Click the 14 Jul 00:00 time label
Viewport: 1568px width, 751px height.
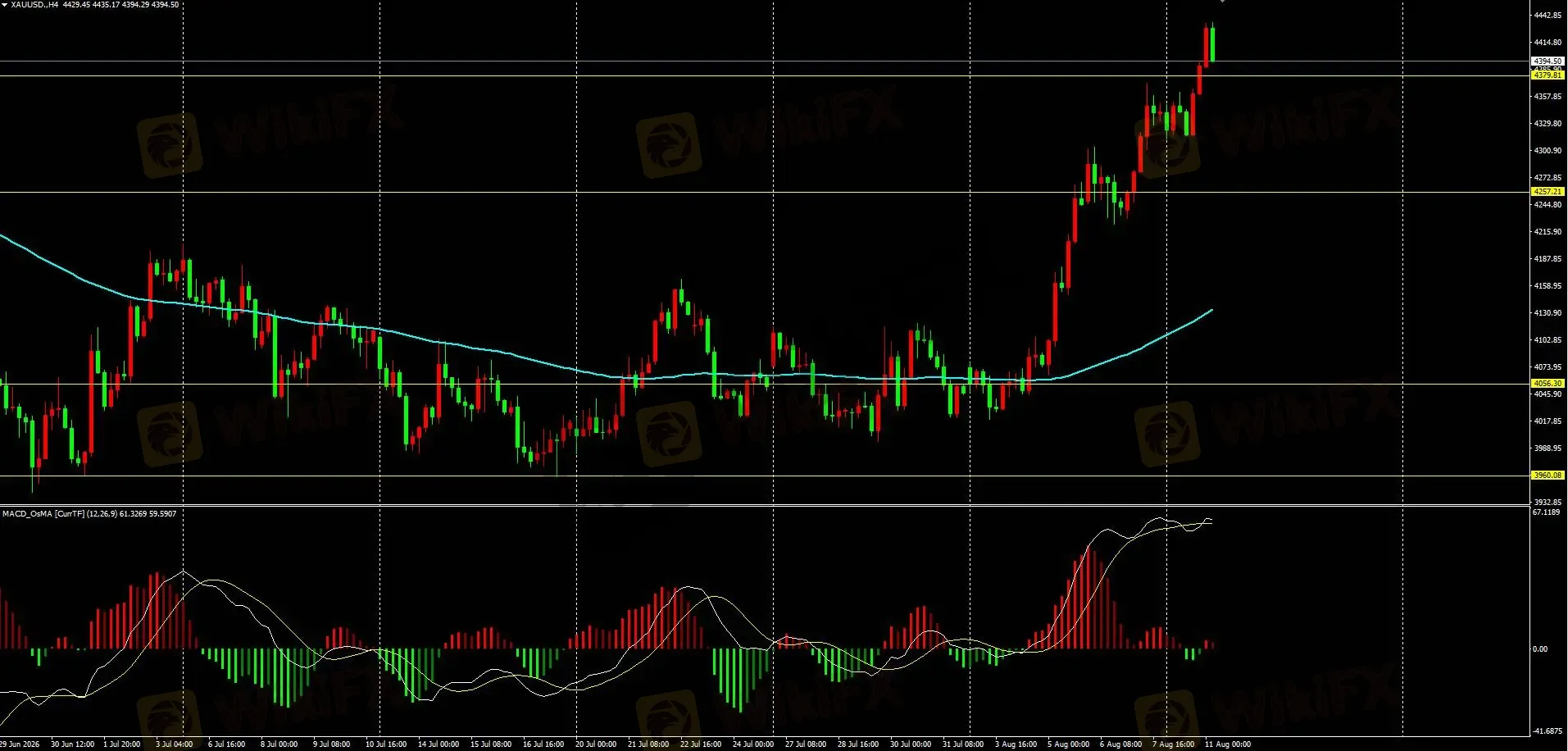tap(439, 744)
